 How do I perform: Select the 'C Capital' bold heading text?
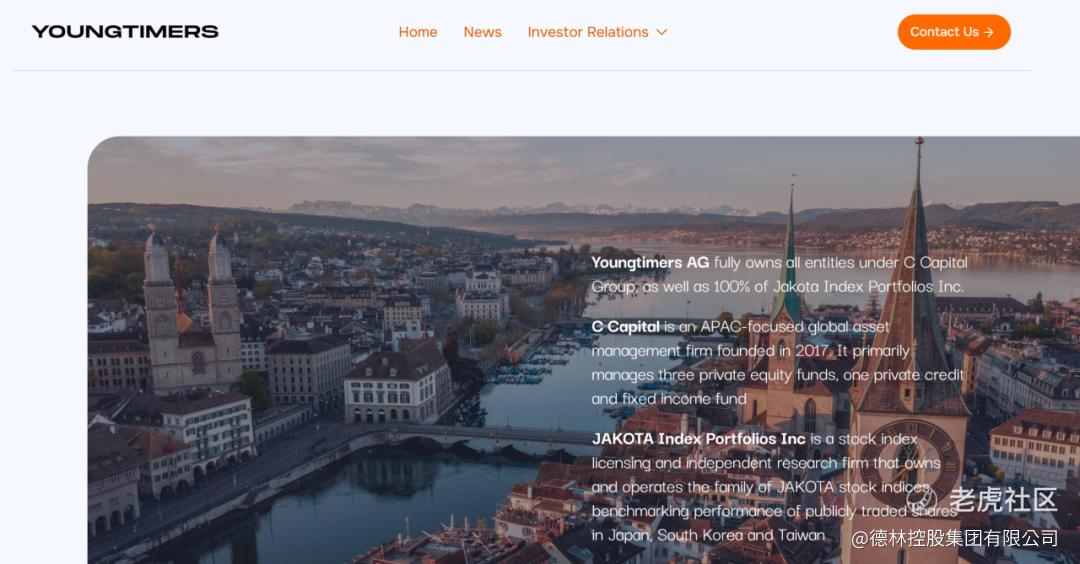pos(625,326)
